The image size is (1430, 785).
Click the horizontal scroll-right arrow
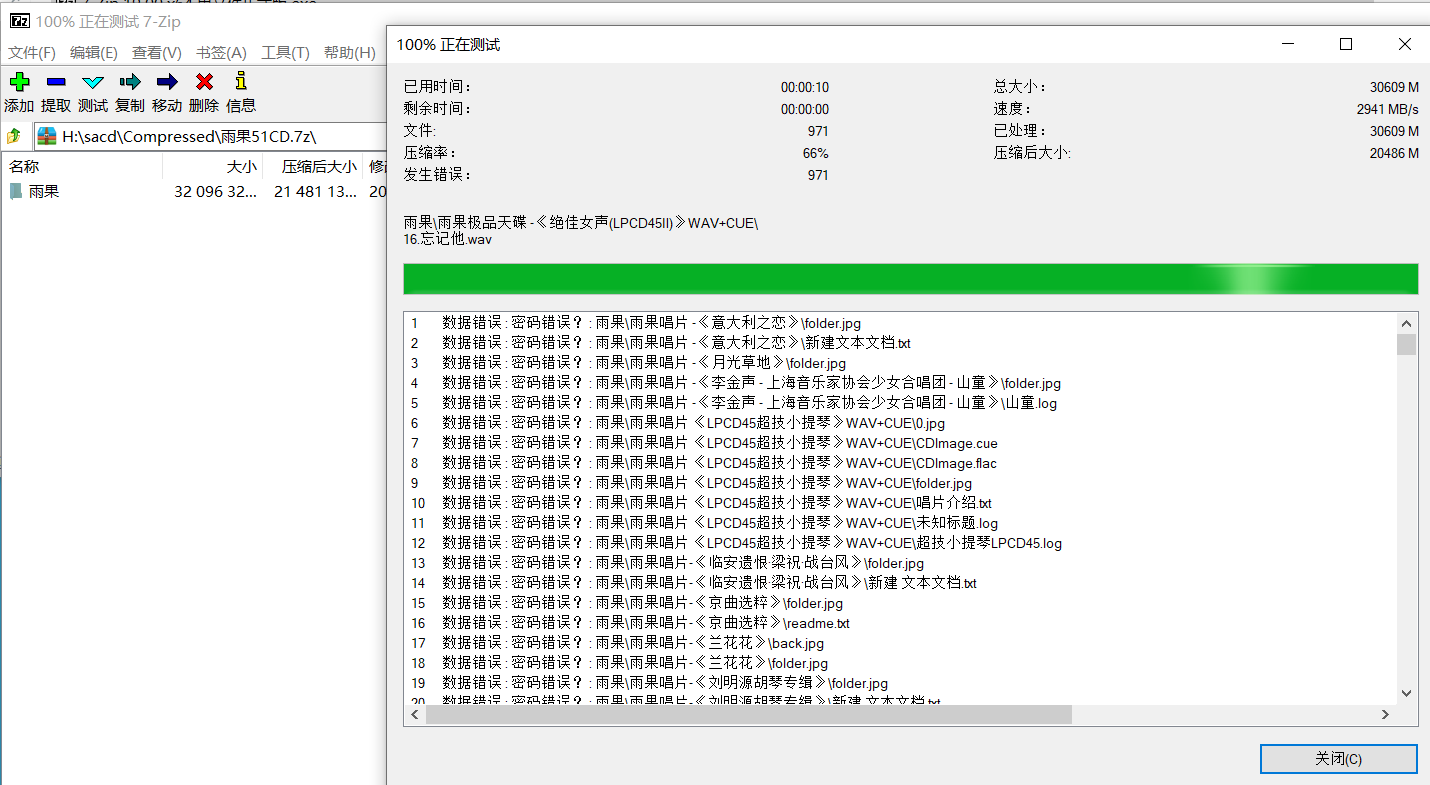[1385, 714]
